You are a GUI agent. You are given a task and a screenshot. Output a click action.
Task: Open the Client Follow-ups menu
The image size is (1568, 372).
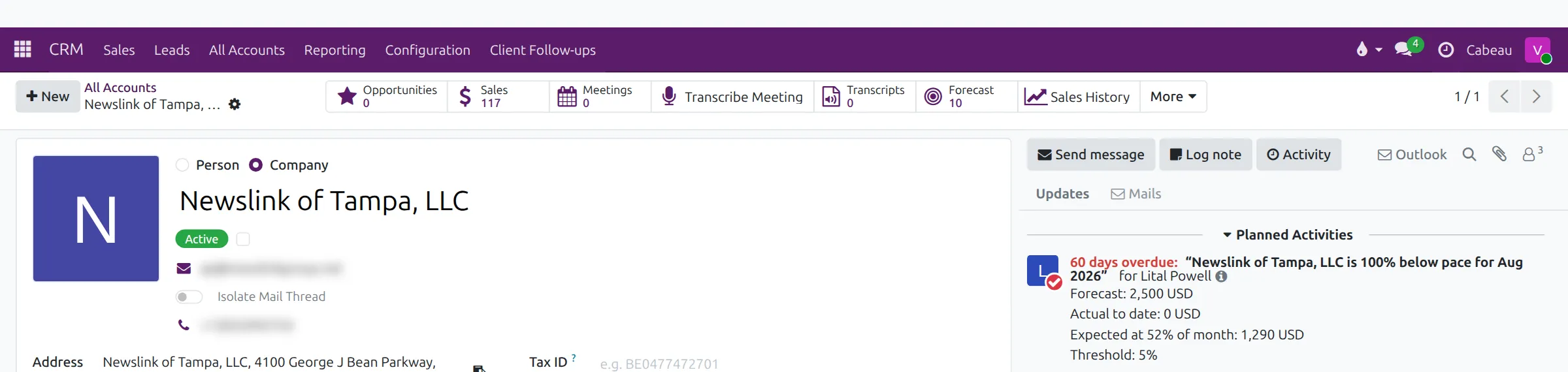(543, 50)
